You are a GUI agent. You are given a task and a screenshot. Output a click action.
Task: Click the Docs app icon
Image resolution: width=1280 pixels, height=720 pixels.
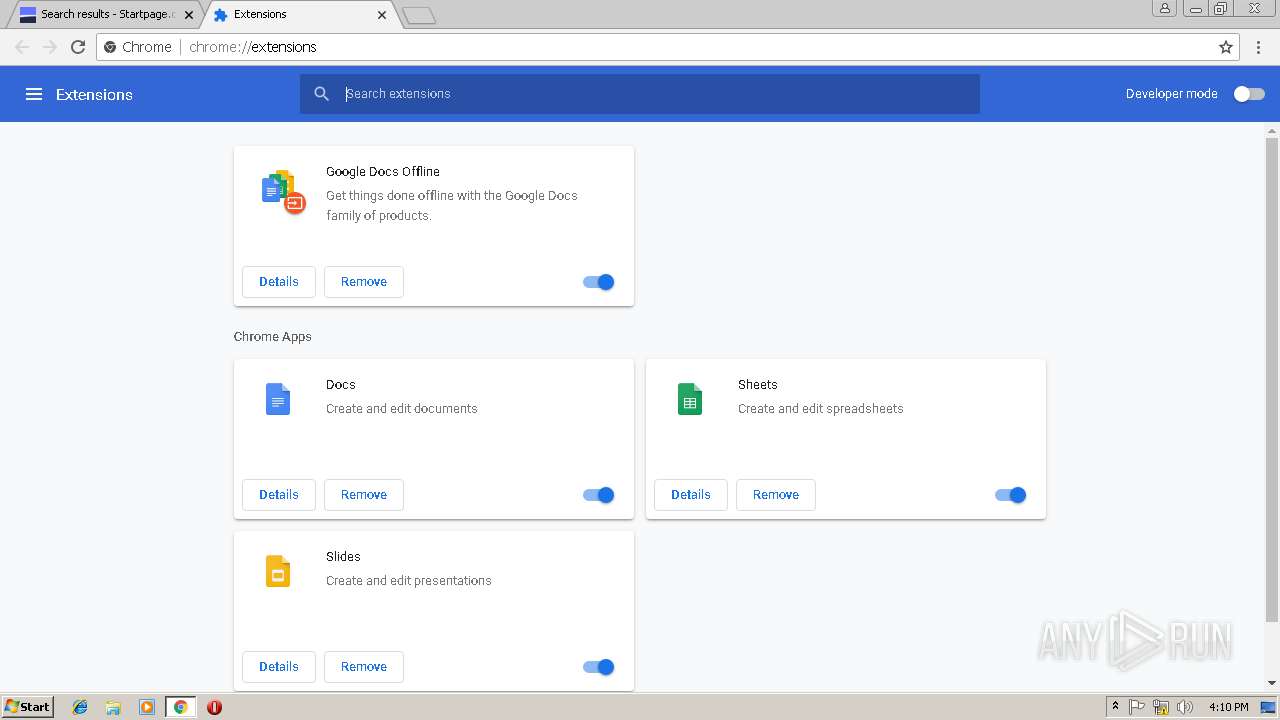(x=278, y=399)
